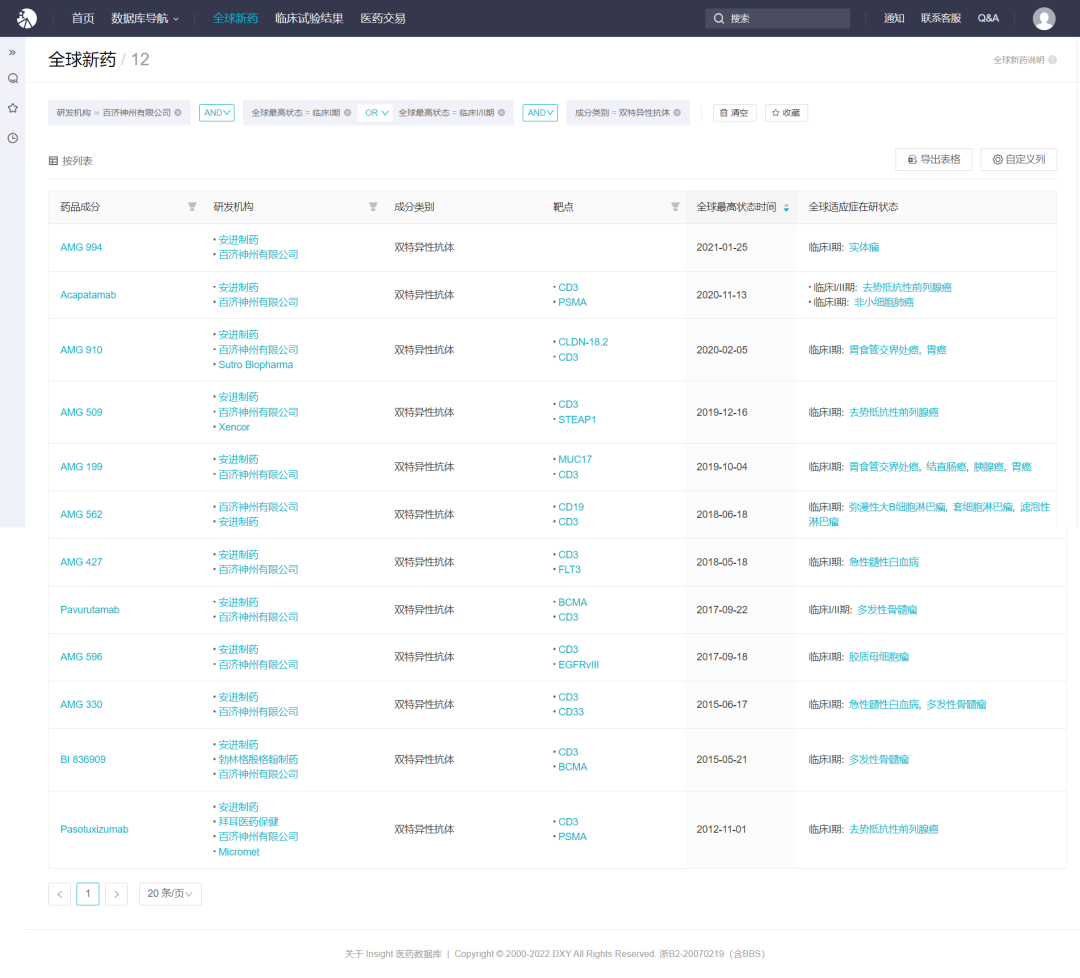The height and width of the screenshot is (978, 1080).
Task: Open drug AMG 994 link
Action: [81, 247]
